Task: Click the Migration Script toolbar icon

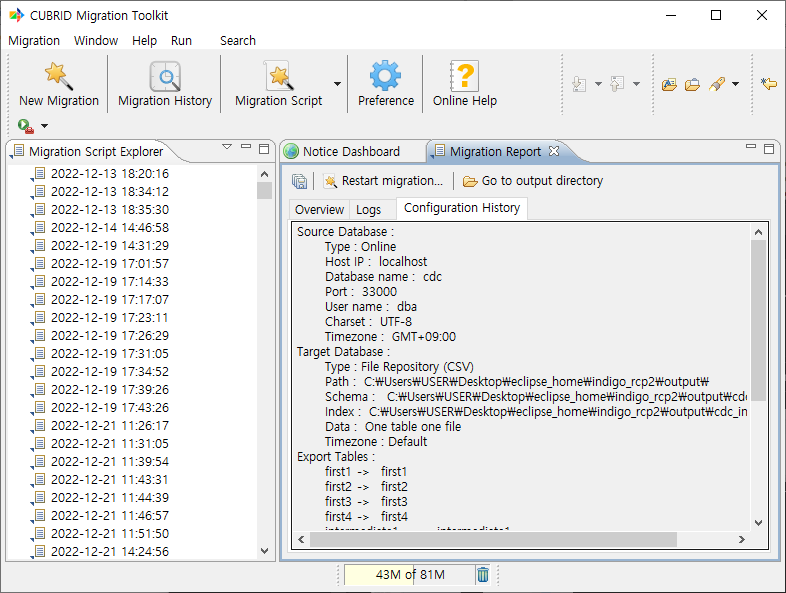Action: point(279,84)
